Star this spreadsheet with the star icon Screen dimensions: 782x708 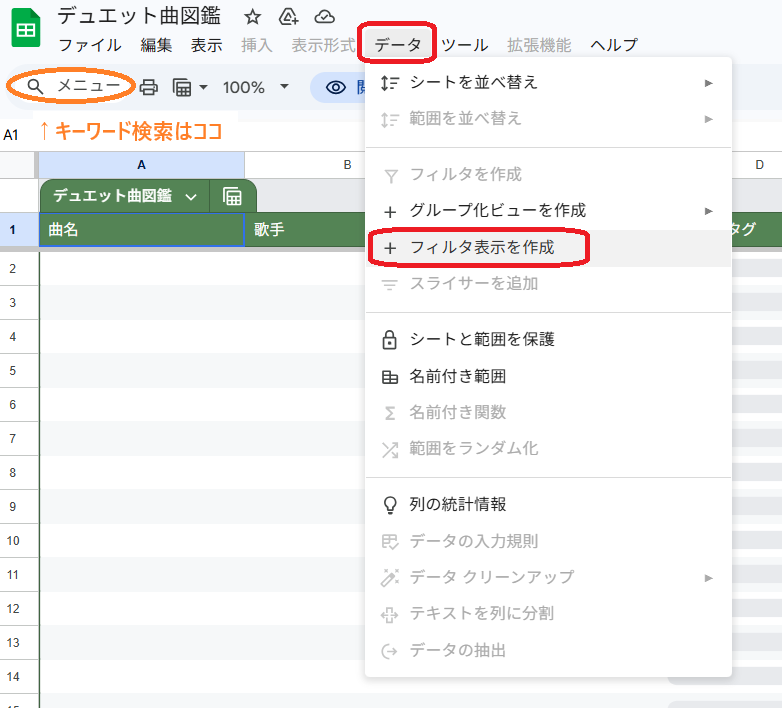253,17
